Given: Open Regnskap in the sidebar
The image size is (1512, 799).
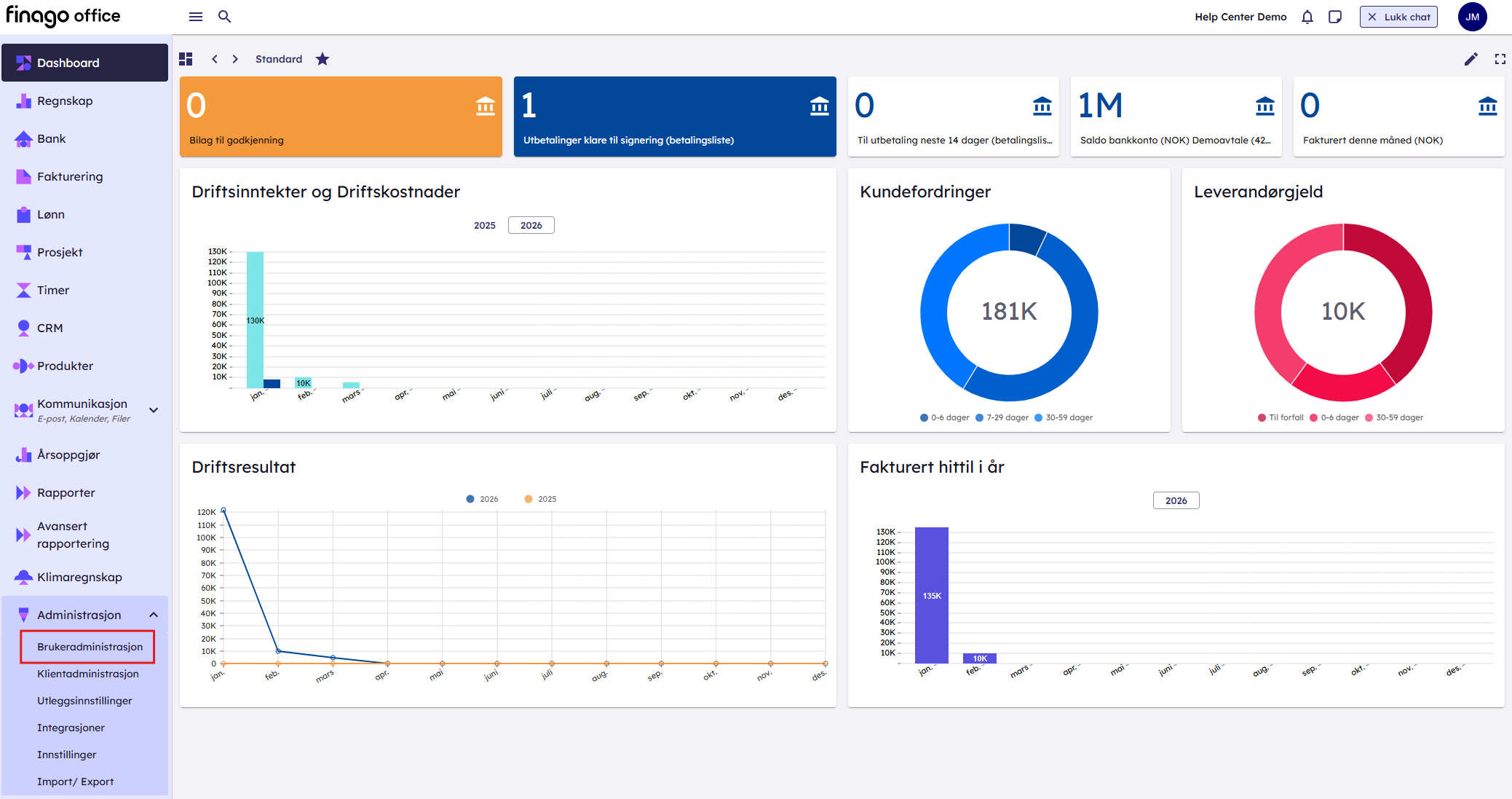Looking at the screenshot, I should [x=65, y=101].
